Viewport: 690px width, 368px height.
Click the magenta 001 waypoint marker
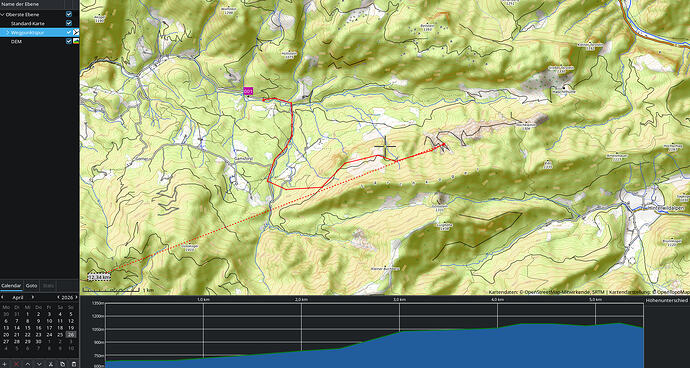(x=248, y=91)
